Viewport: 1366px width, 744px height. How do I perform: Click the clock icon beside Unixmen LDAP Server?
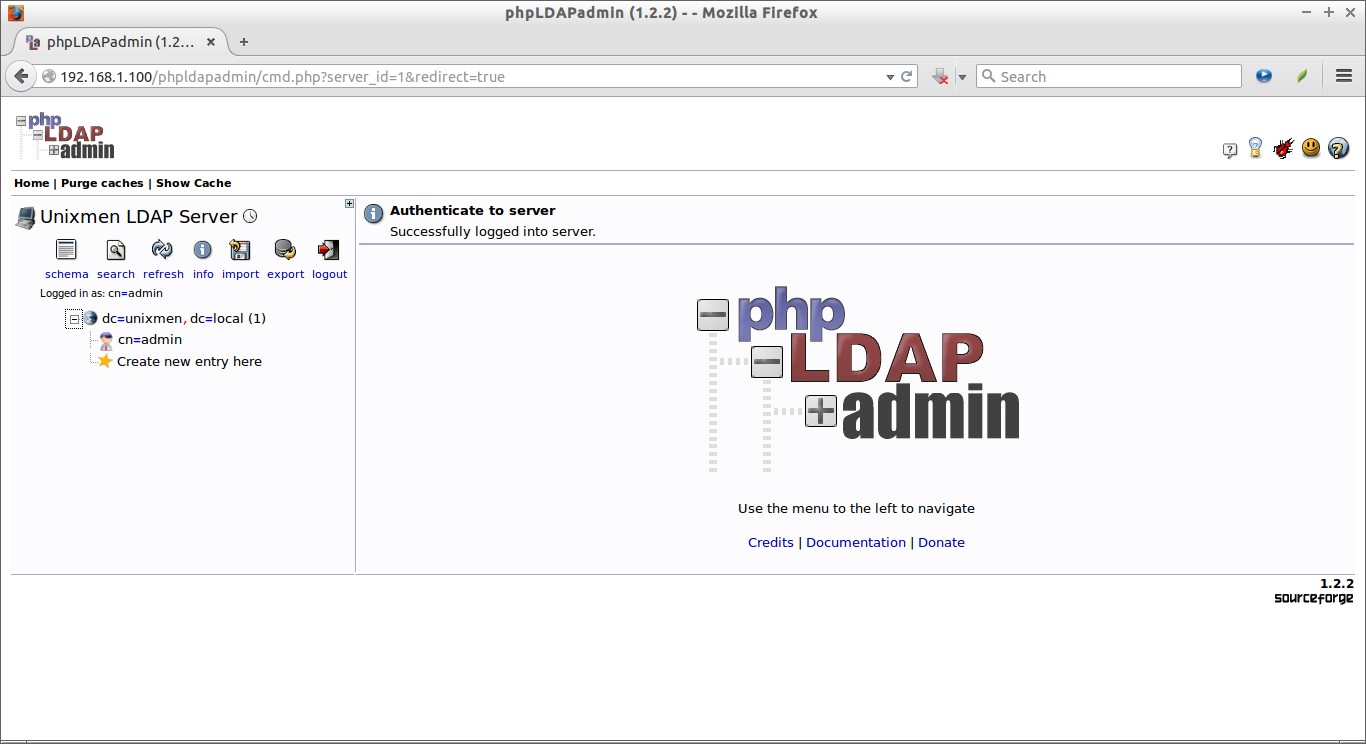250,216
